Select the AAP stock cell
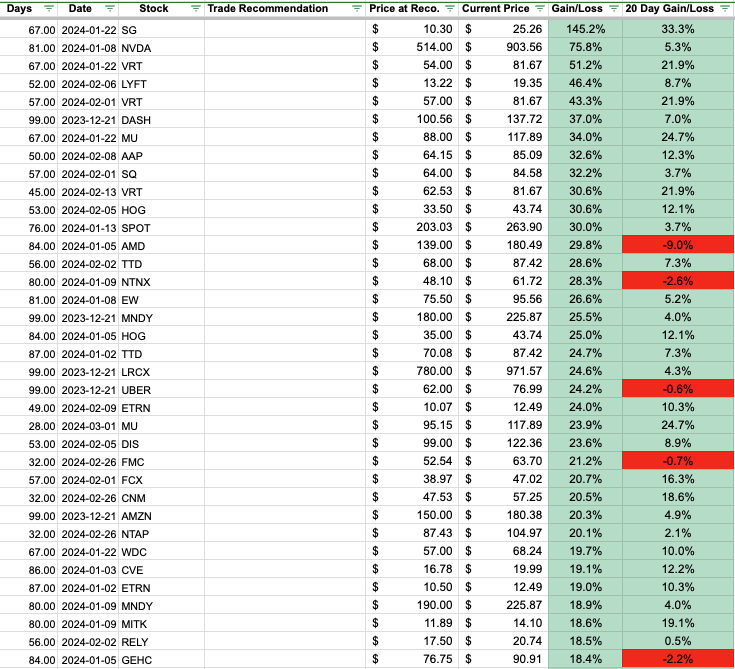This screenshot has width=735, height=669. [x=162, y=156]
